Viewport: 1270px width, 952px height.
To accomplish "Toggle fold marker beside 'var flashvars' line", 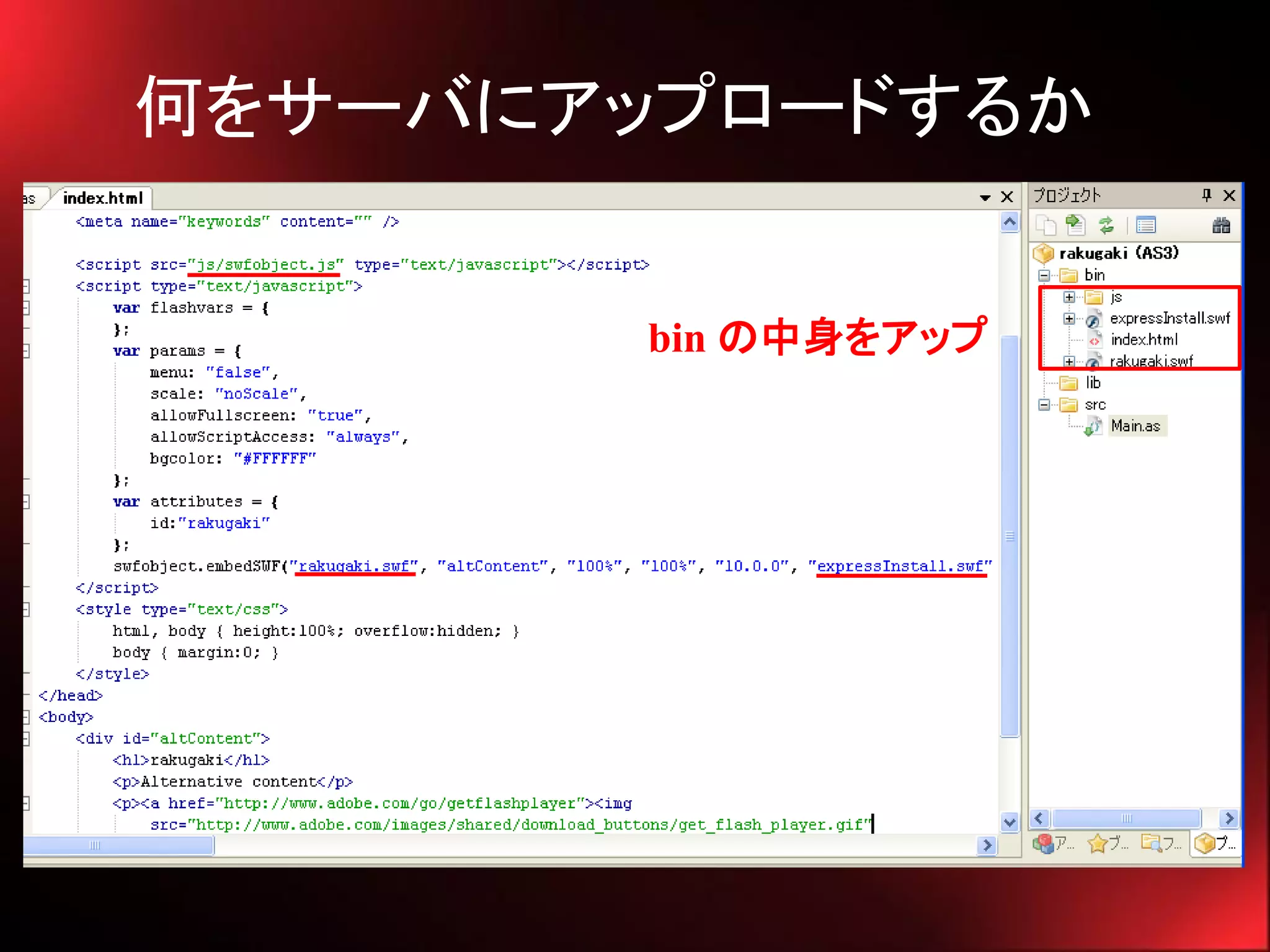I will coord(26,308).
